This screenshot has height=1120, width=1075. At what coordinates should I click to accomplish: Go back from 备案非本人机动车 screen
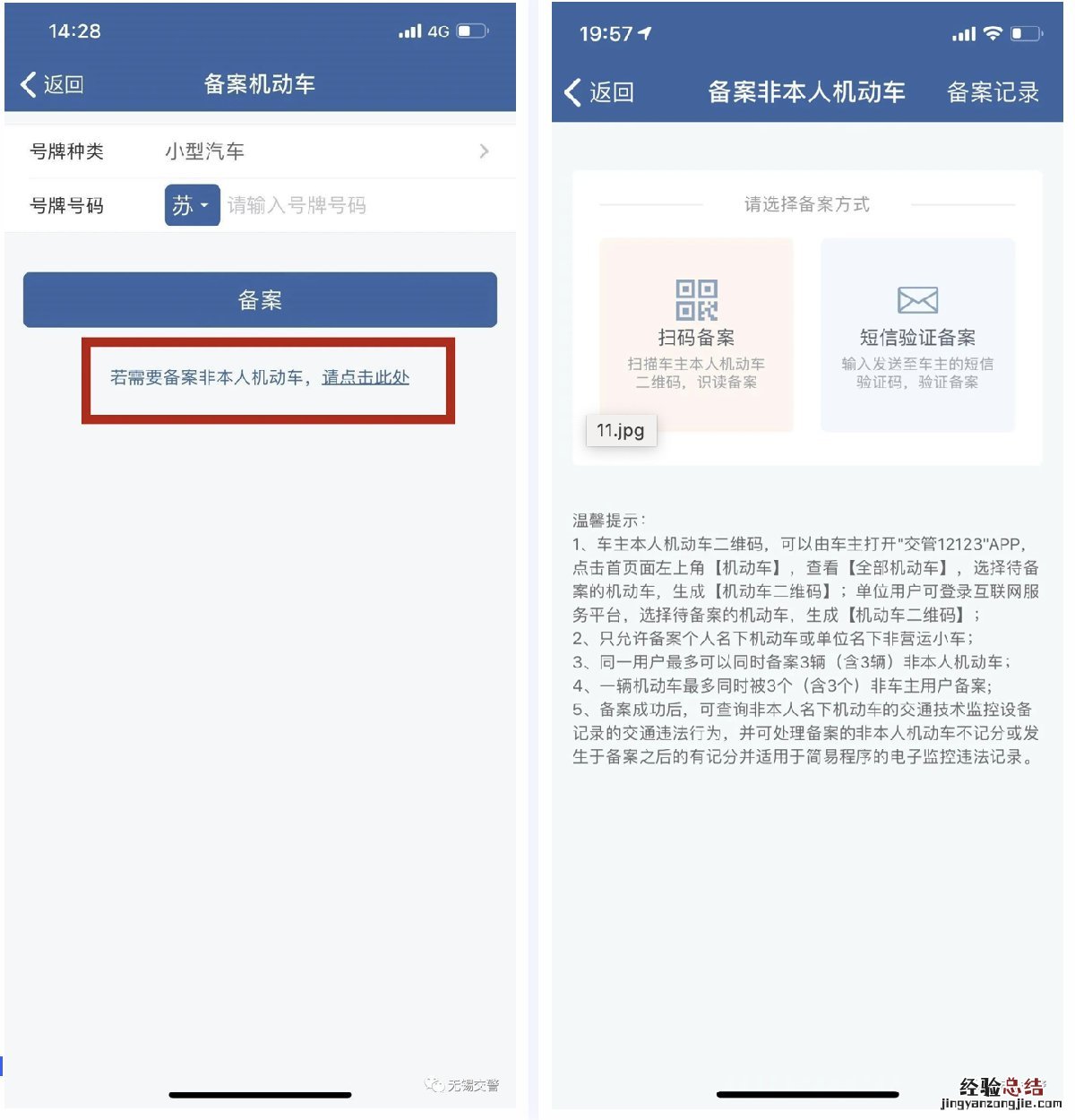pyautogui.click(x=599, y=91)
